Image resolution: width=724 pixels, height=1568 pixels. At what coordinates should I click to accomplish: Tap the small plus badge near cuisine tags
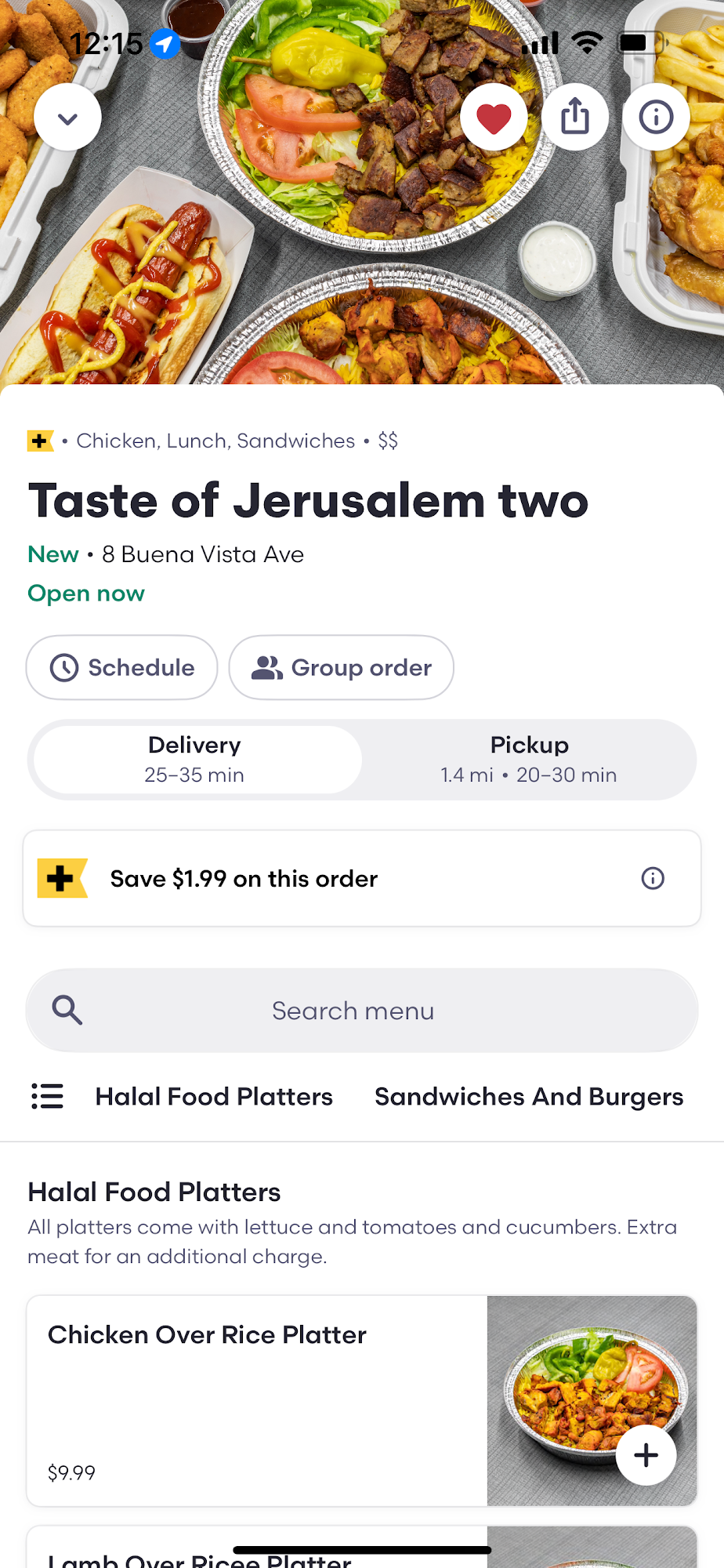click(40, 441)
